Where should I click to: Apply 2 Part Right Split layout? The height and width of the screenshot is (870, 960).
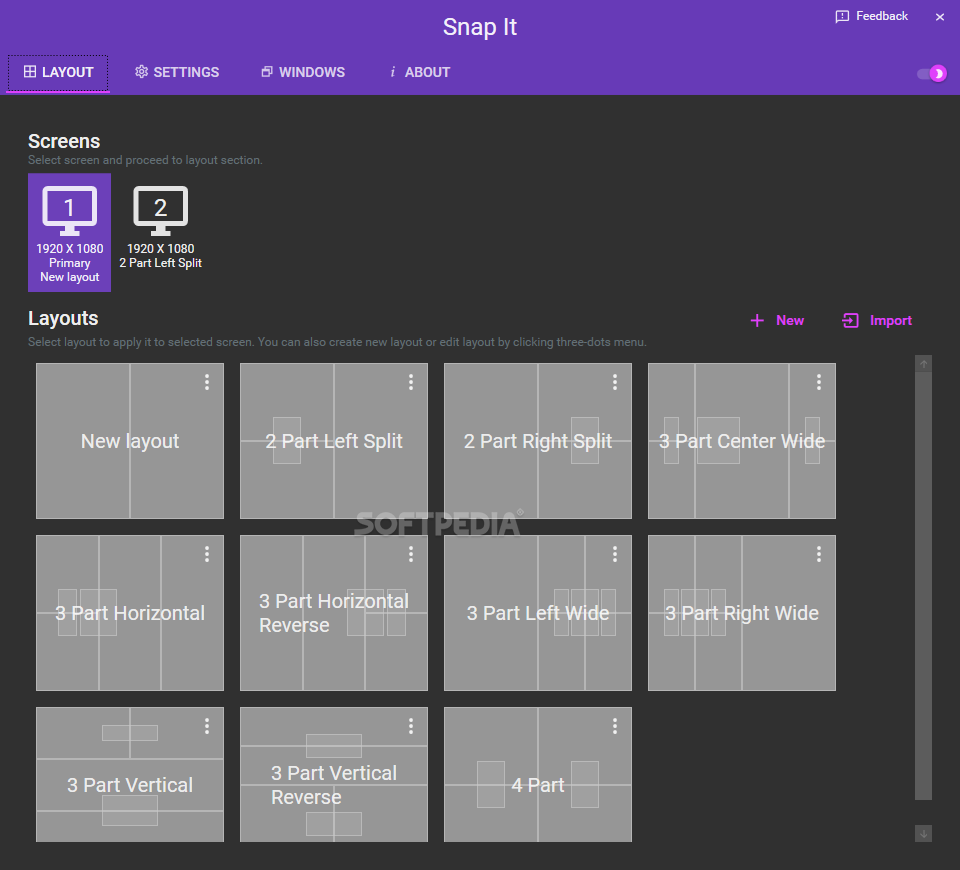tap(538, 441)
